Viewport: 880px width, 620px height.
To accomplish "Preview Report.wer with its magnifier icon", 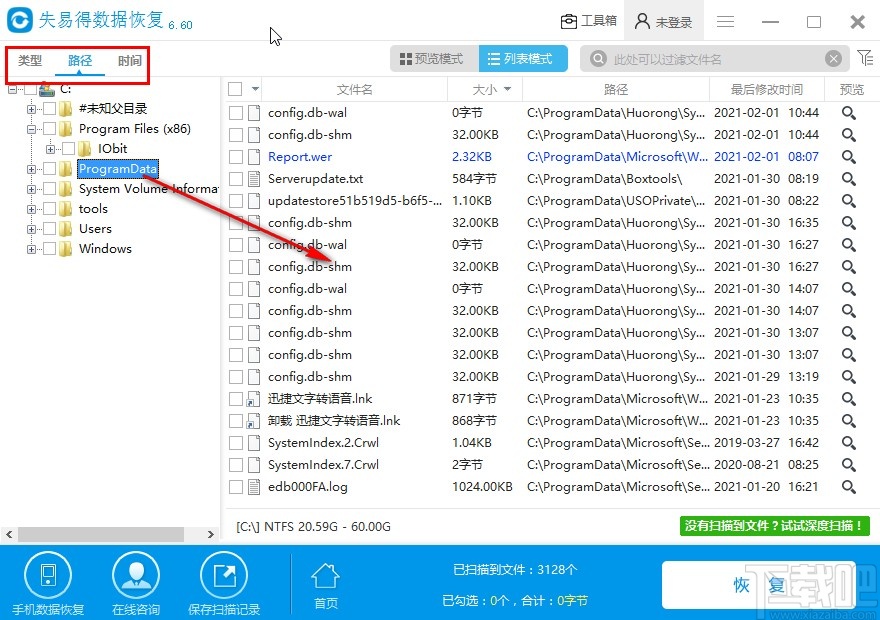I will tap(848, 156).
